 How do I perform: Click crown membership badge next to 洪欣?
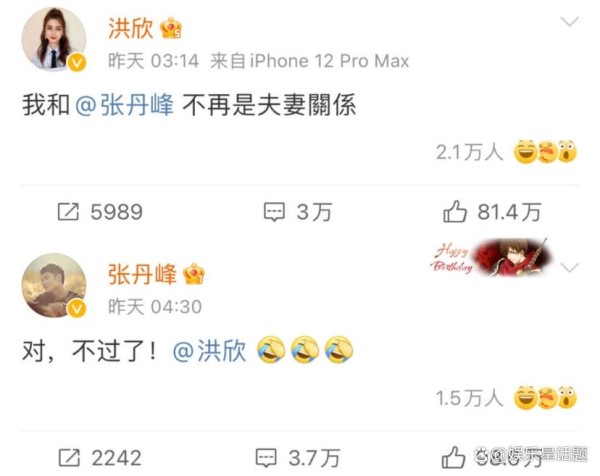click(x=171, y=28)
